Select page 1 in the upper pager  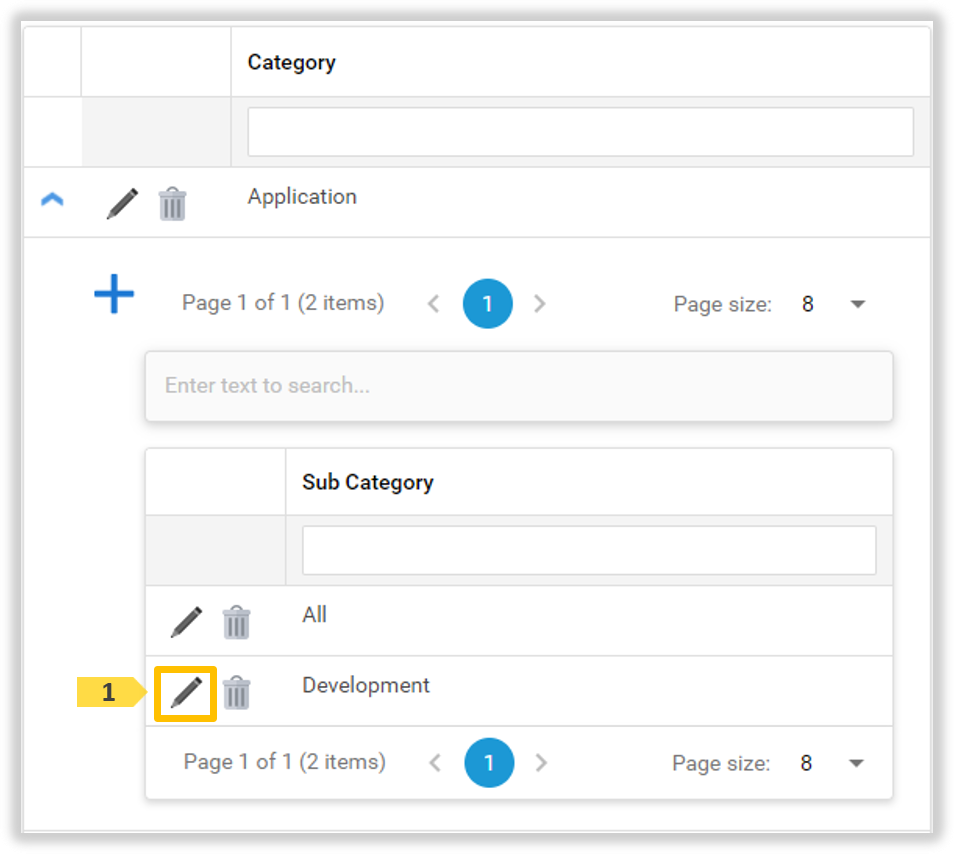click(x=487, y=304)
